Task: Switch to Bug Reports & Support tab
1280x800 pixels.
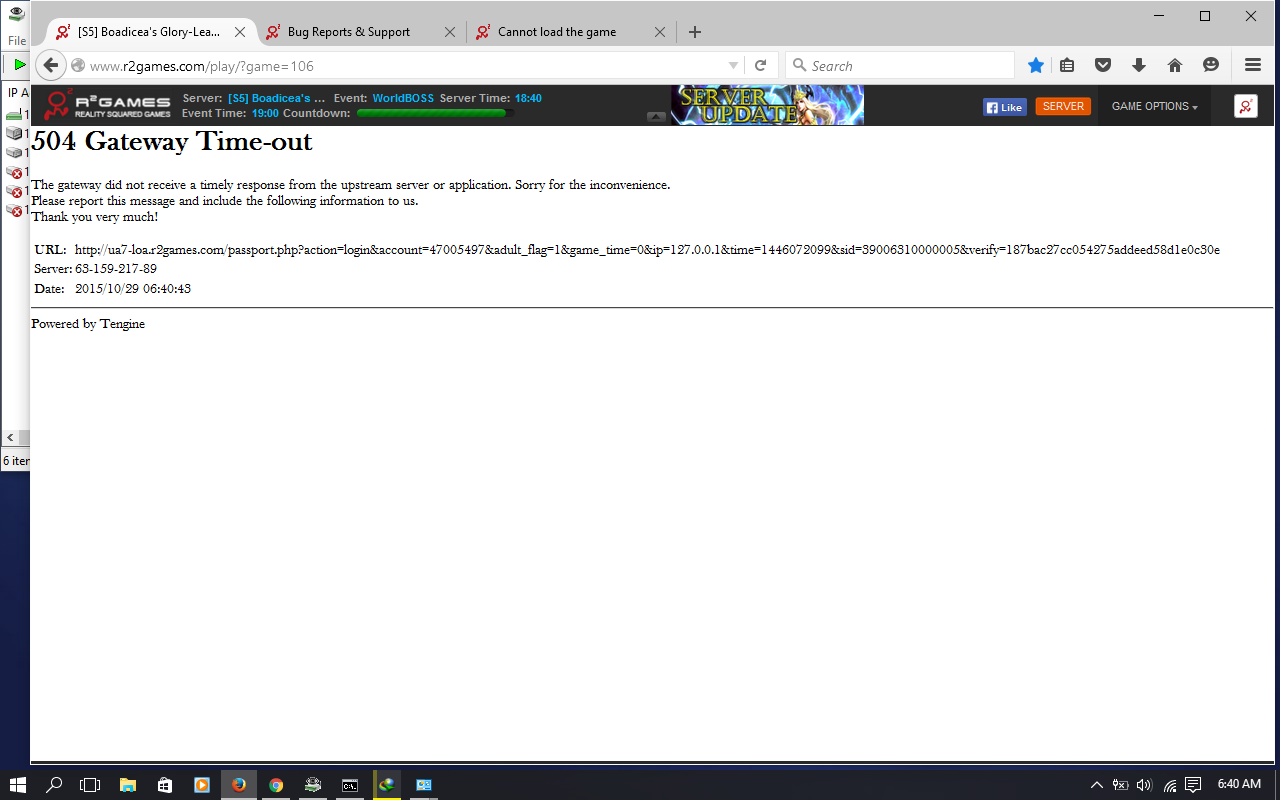Action: click(348, 32)
